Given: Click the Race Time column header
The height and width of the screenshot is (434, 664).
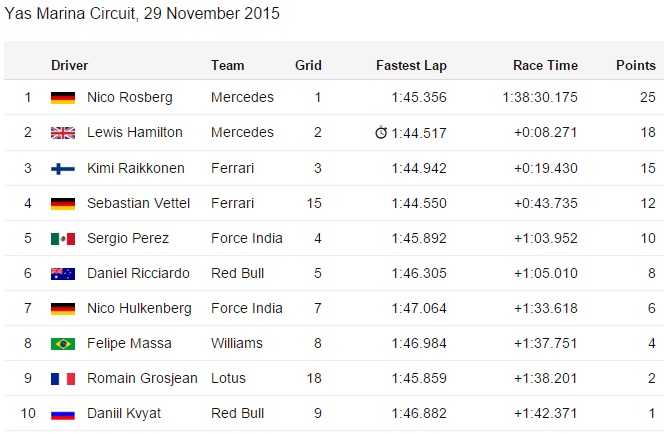Looking at the screenshot, I should click(x=545, y=65).
